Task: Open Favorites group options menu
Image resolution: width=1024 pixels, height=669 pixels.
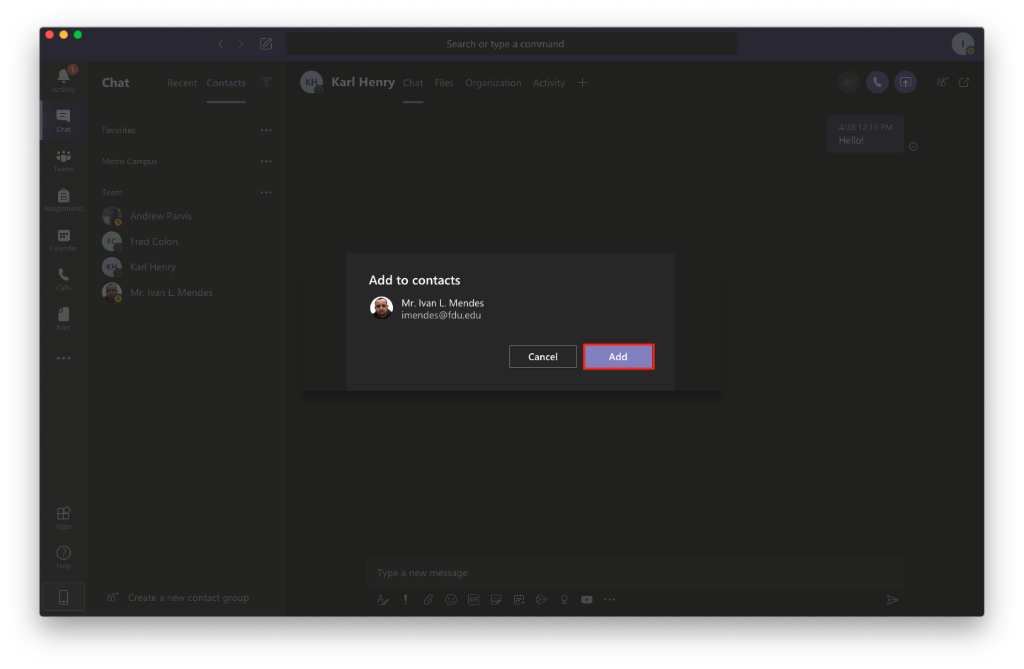Action: 266,130
